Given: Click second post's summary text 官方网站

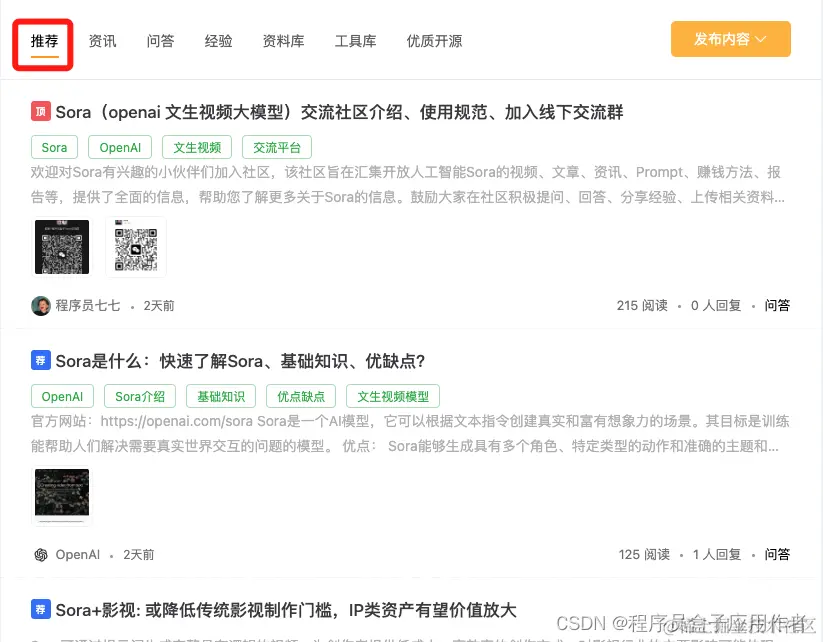Looking at the screenshot, I should (409, 434).
